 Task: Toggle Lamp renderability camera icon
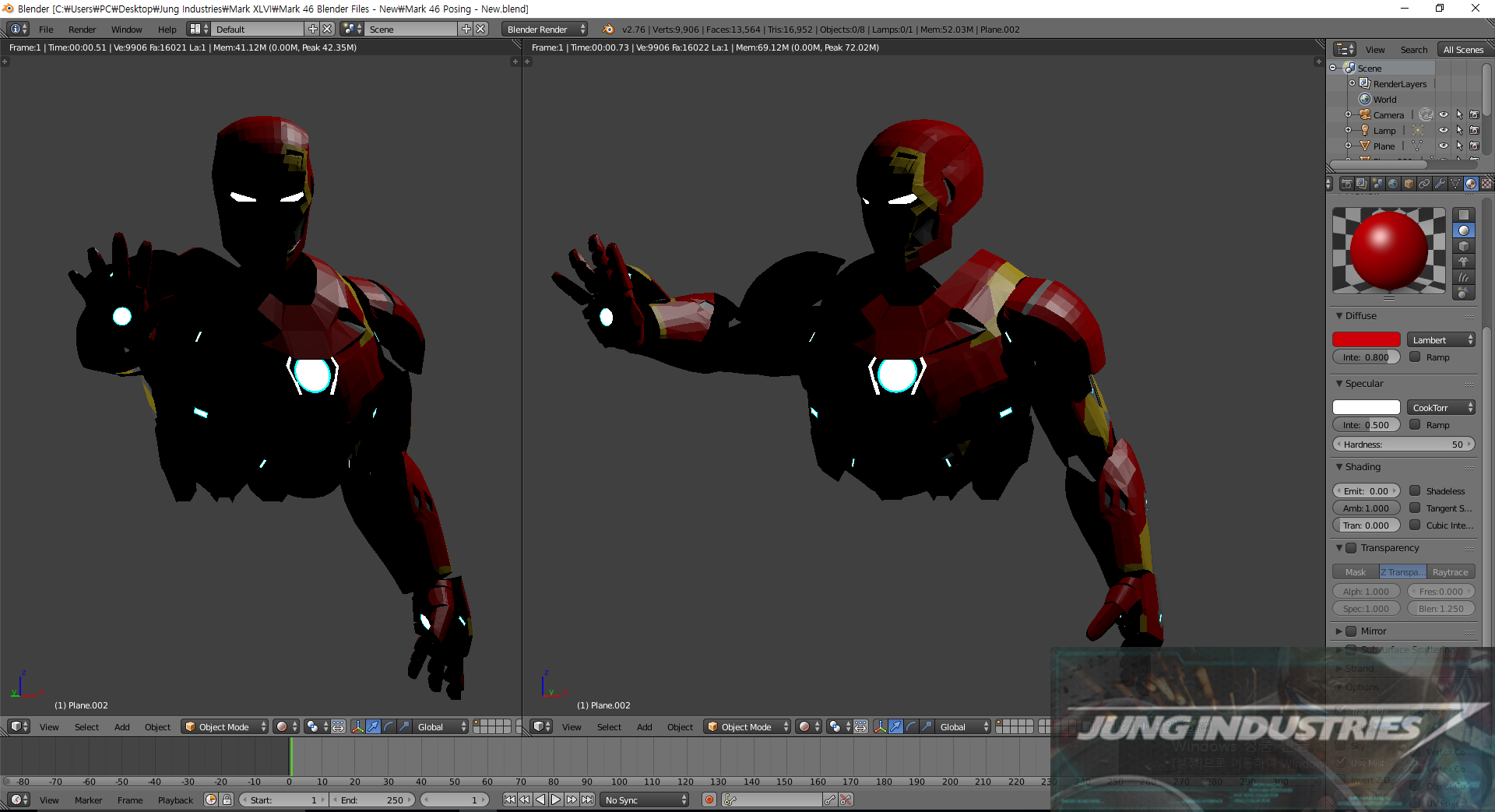pyautogui.click(x=1474, y=130)
